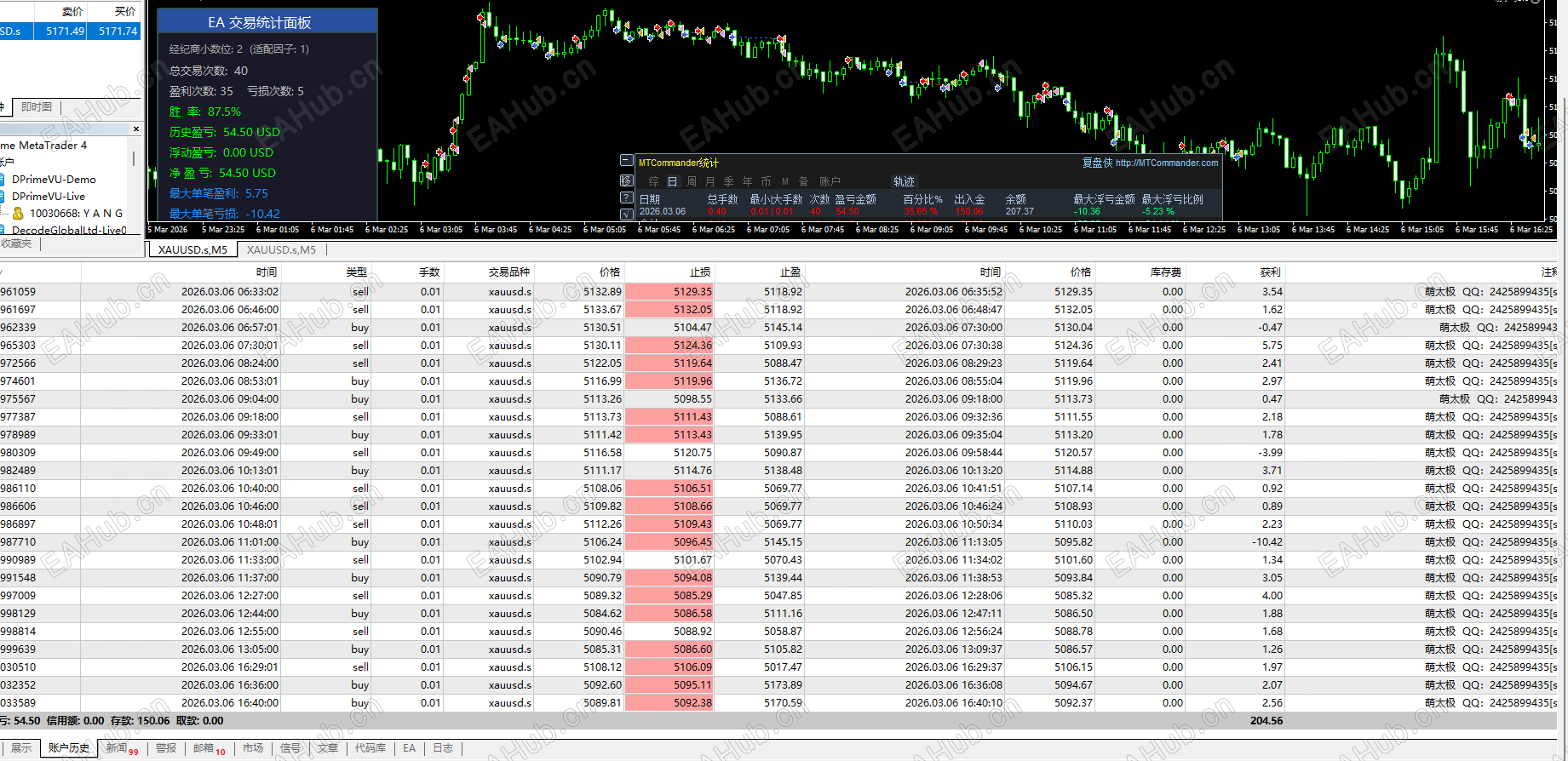The image size is (1568, 761).
Task: Click the account 10030668 user icon
Action: pos(18,214)
